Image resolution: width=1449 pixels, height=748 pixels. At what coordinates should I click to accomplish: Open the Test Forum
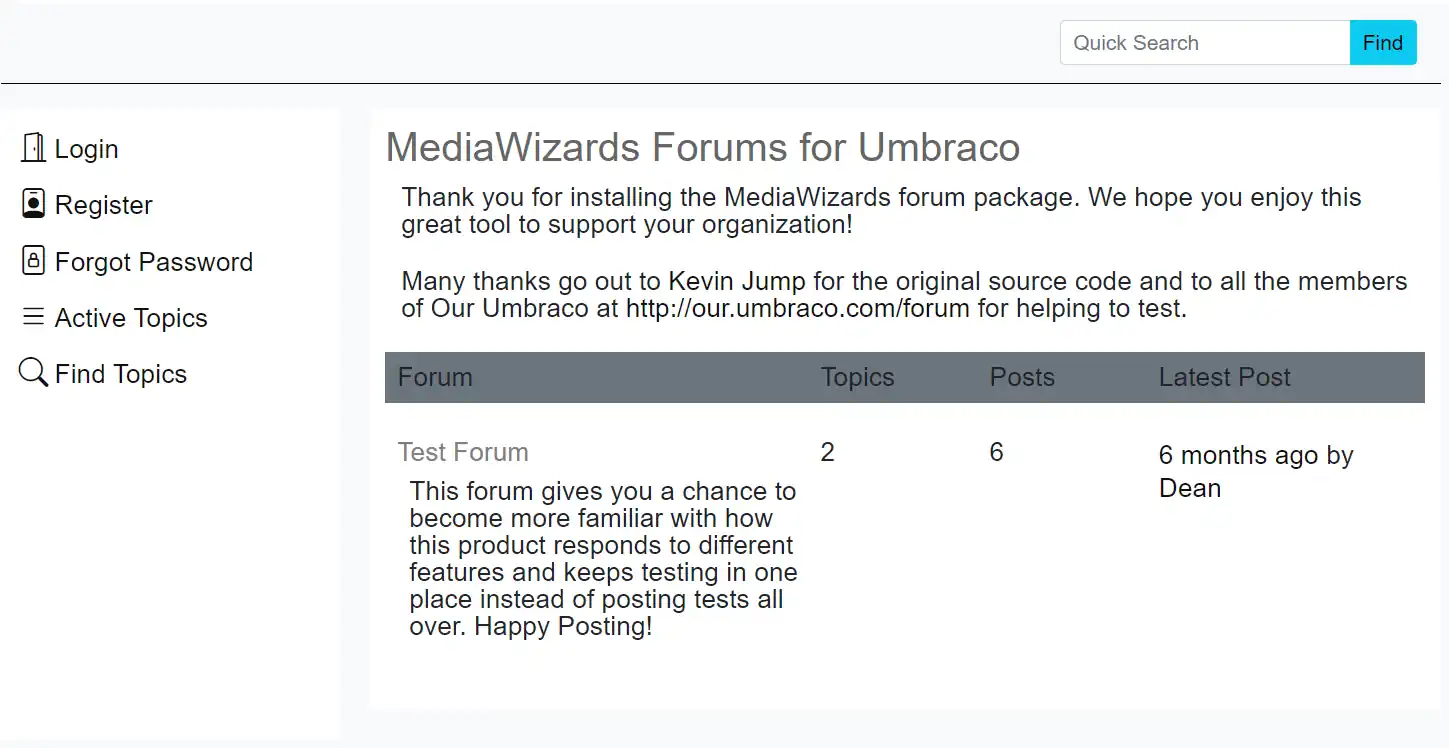pos(463,452)
